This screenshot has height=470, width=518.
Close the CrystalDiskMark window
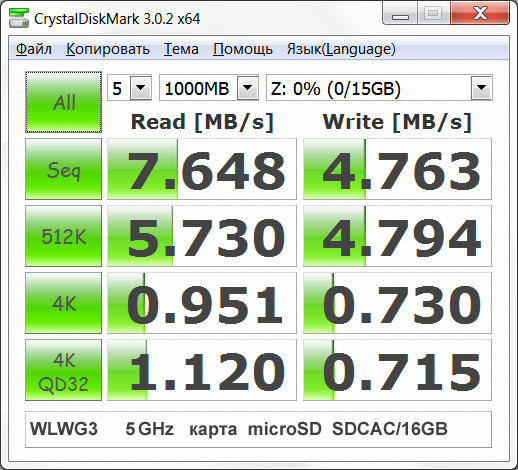point(480,13)
